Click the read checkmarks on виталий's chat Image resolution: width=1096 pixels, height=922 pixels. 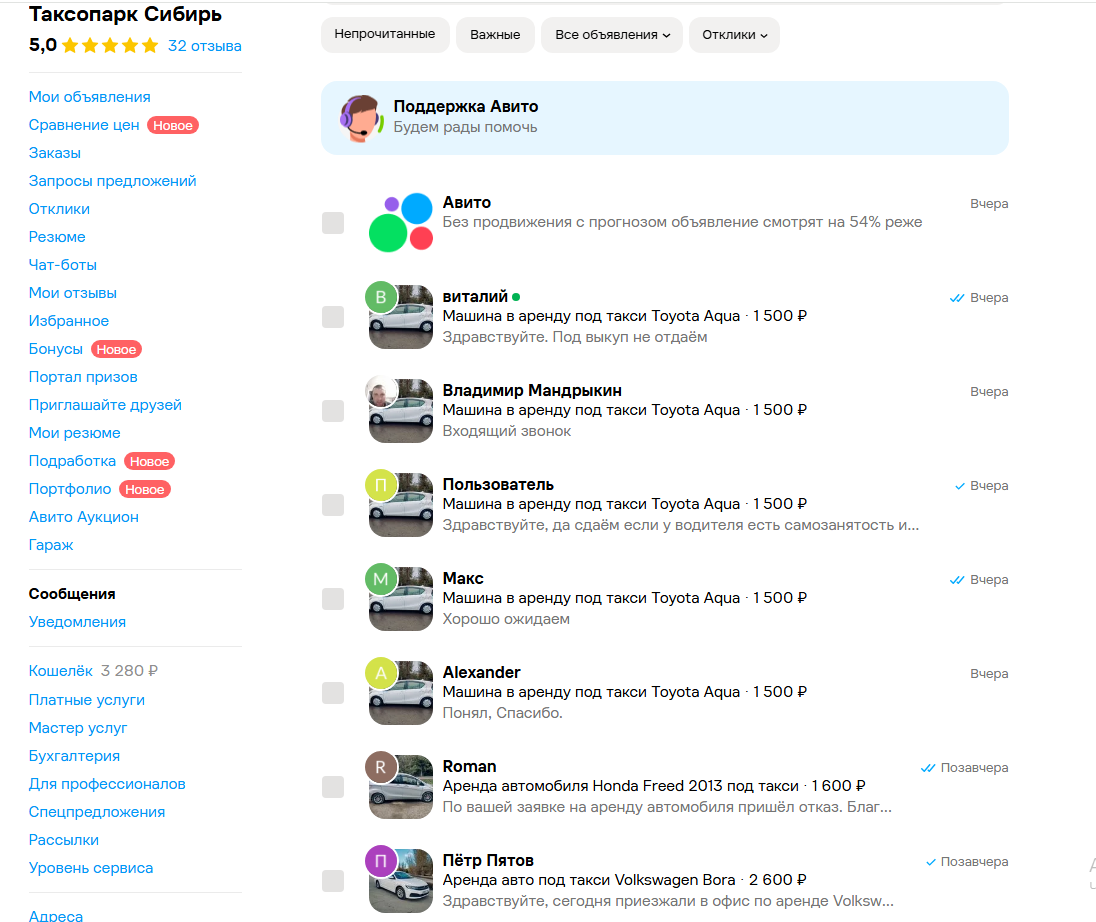pyautogui.click(x=957, y=298)
